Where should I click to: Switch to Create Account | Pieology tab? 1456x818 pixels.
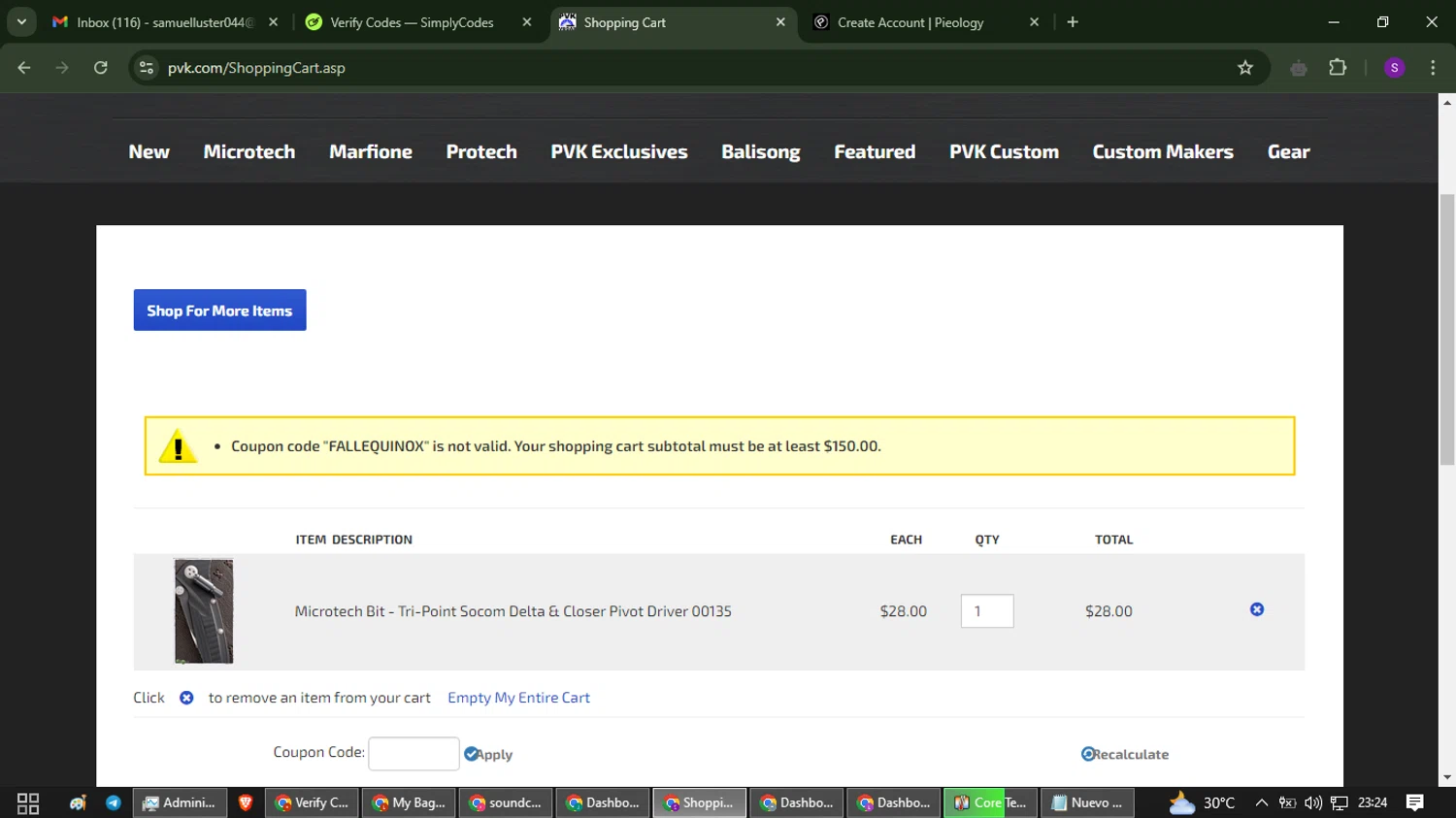(x=910, y=22)
